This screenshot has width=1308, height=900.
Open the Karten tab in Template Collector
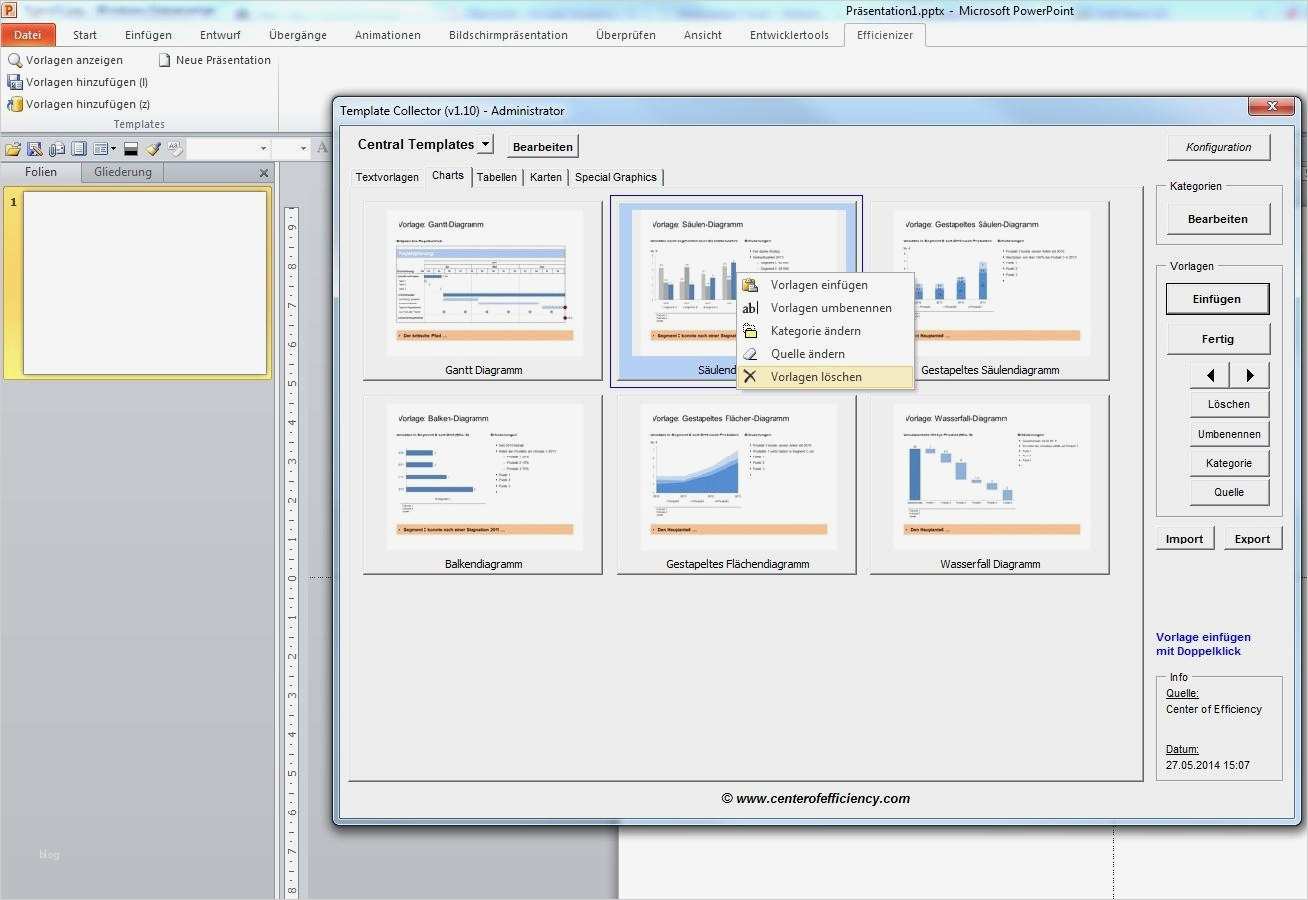[x=546, y=177]
